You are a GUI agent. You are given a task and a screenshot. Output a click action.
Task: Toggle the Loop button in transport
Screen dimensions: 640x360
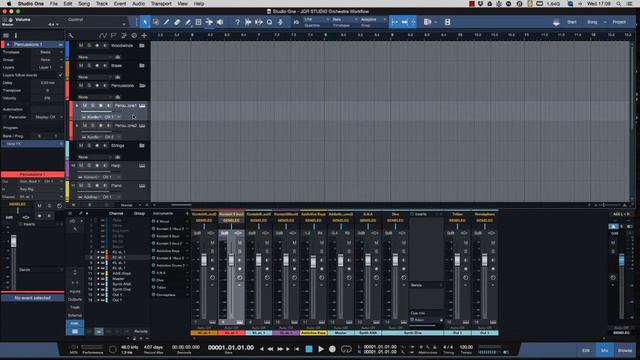346,349
